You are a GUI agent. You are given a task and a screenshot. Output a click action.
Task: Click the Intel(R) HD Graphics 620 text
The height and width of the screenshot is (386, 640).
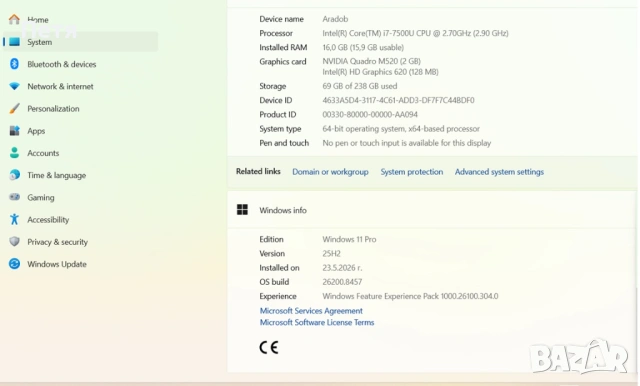380,72
